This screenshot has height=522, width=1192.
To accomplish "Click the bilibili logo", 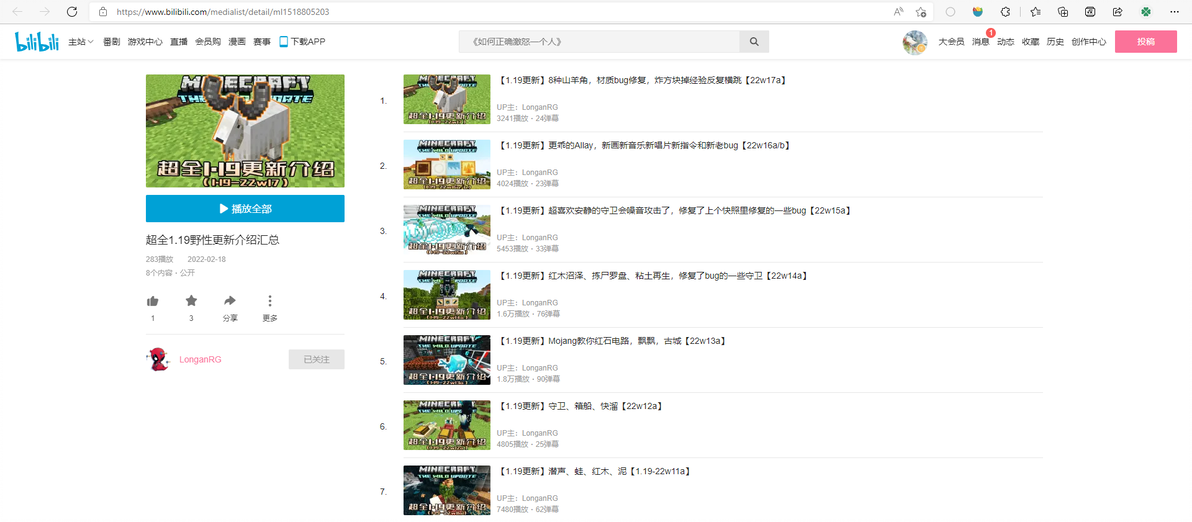I will (x=37, y=42).
